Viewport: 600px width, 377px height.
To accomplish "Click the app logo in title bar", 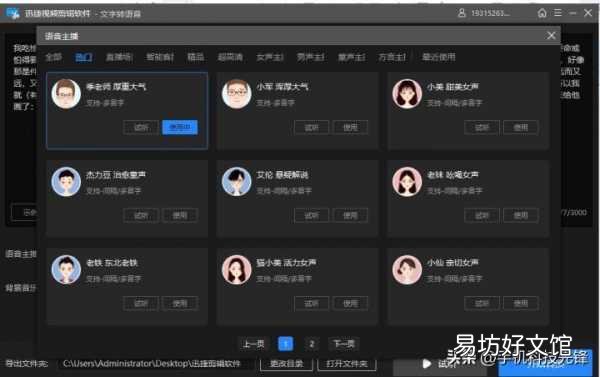I will coord(13,14).
